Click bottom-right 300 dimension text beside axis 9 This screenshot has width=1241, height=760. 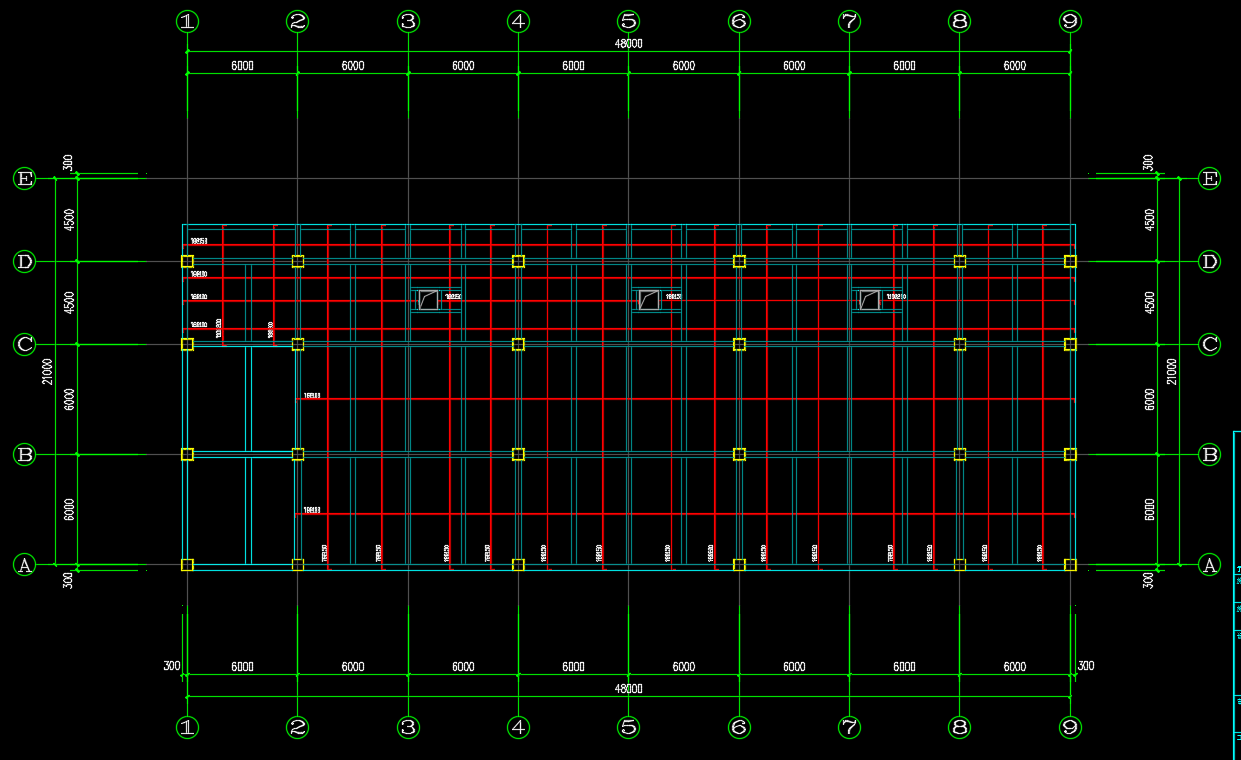point(1086,666)
